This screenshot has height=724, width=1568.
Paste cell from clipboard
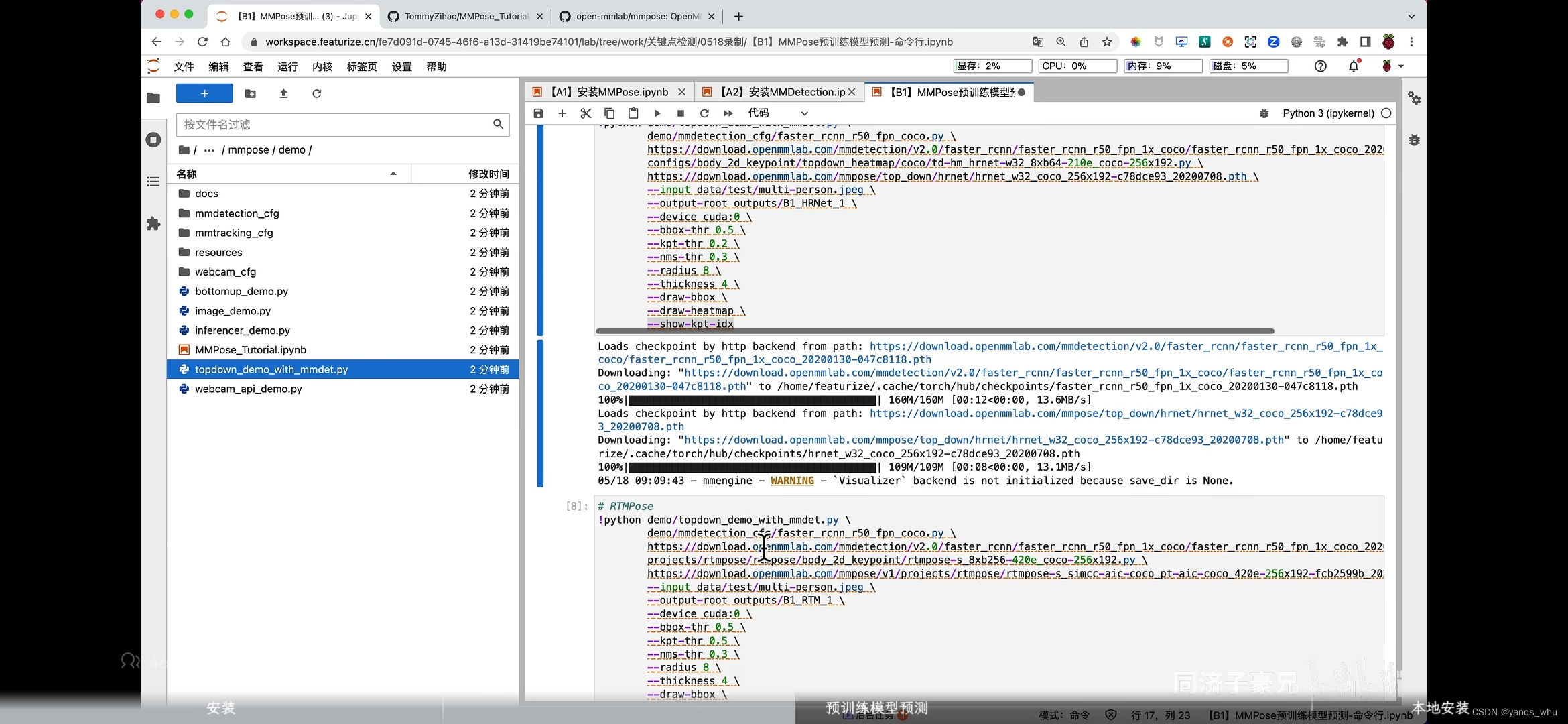[633, 113]
